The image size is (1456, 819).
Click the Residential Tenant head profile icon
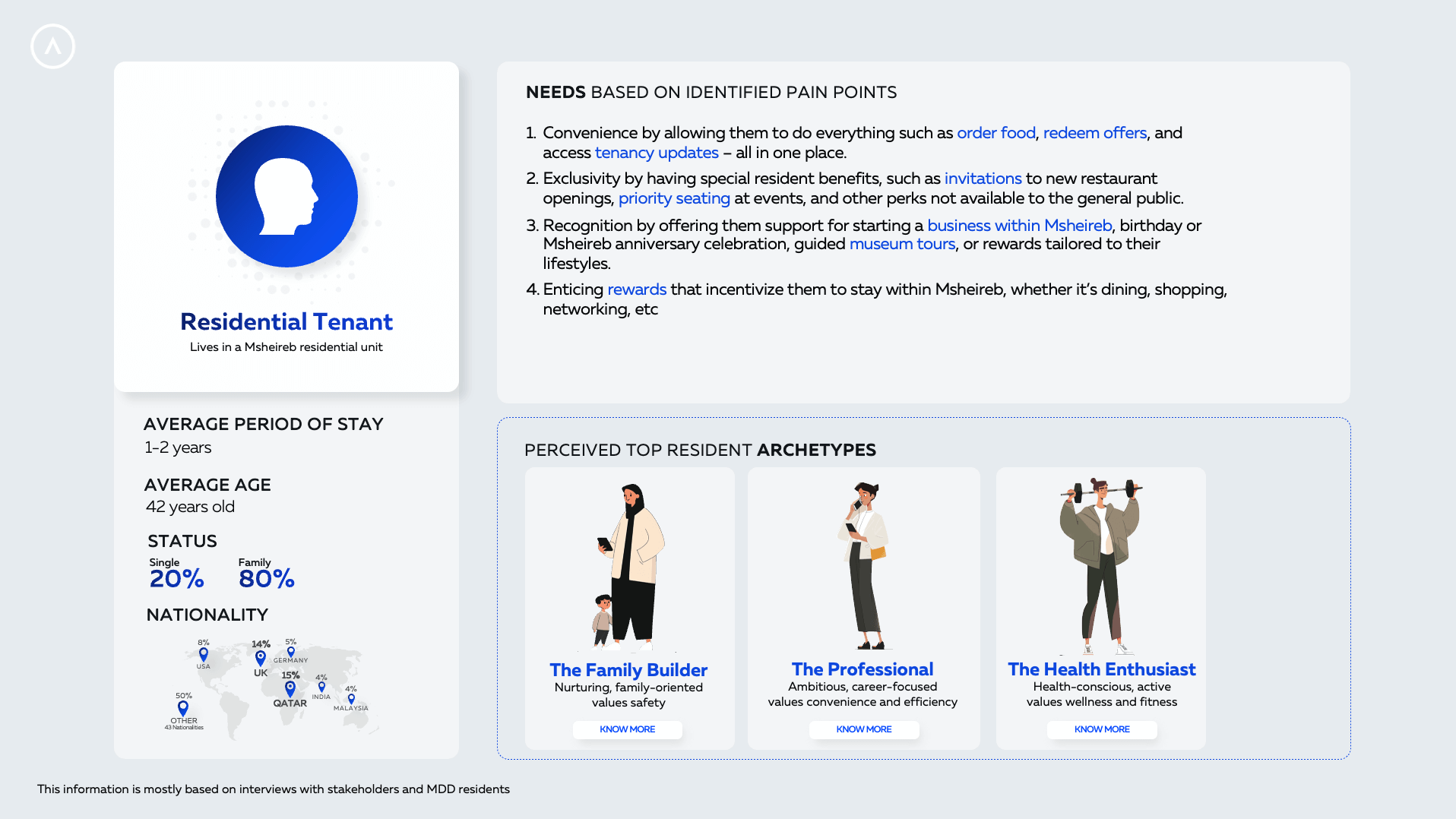pyautogui.click(x=286, y=196)
